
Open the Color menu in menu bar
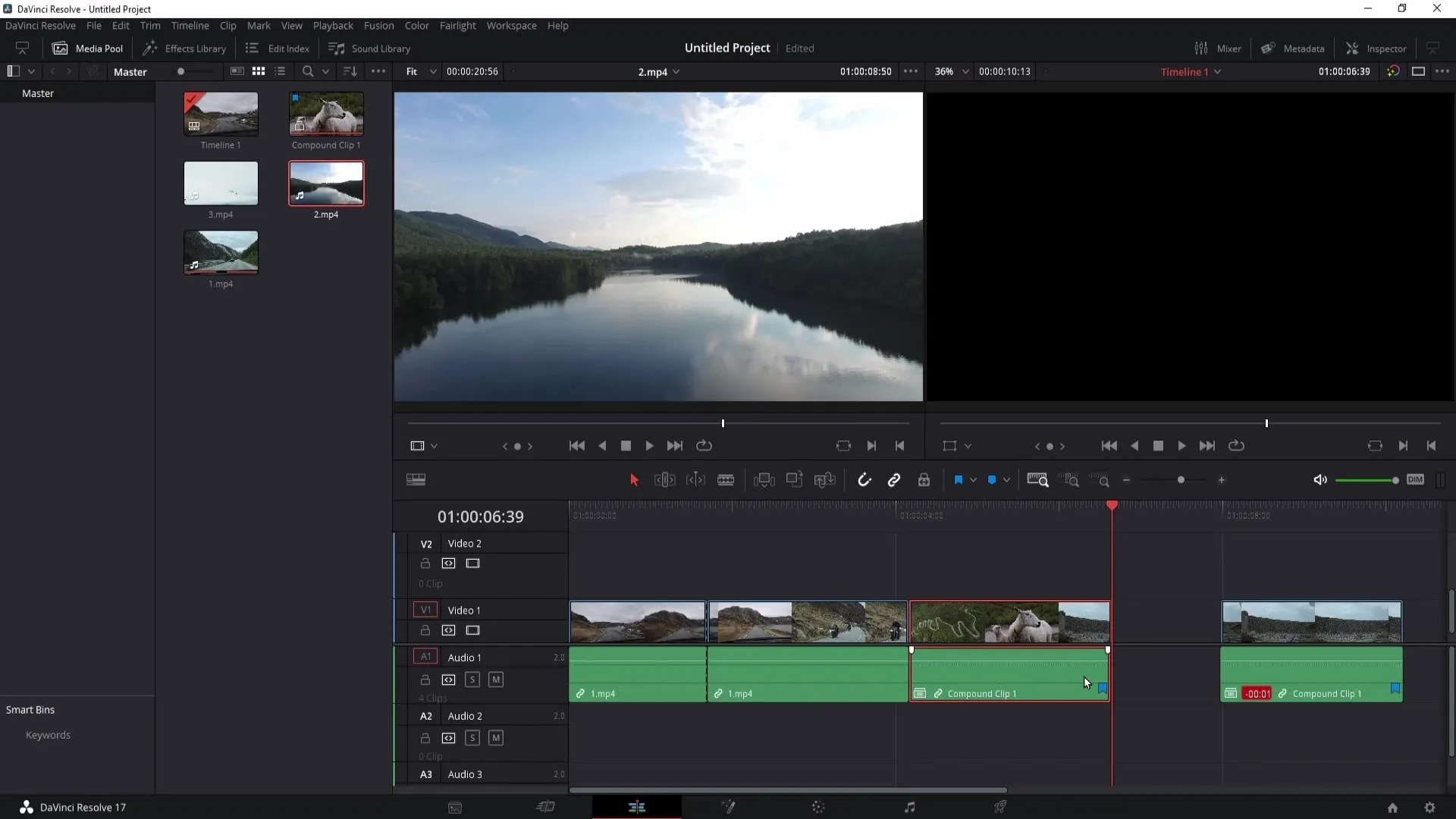417,25
